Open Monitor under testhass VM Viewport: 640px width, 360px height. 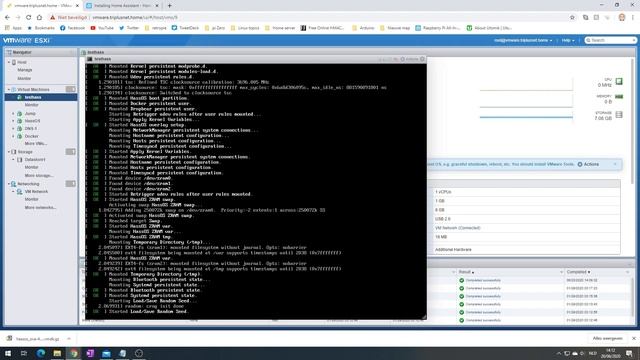tap(31, 105)
